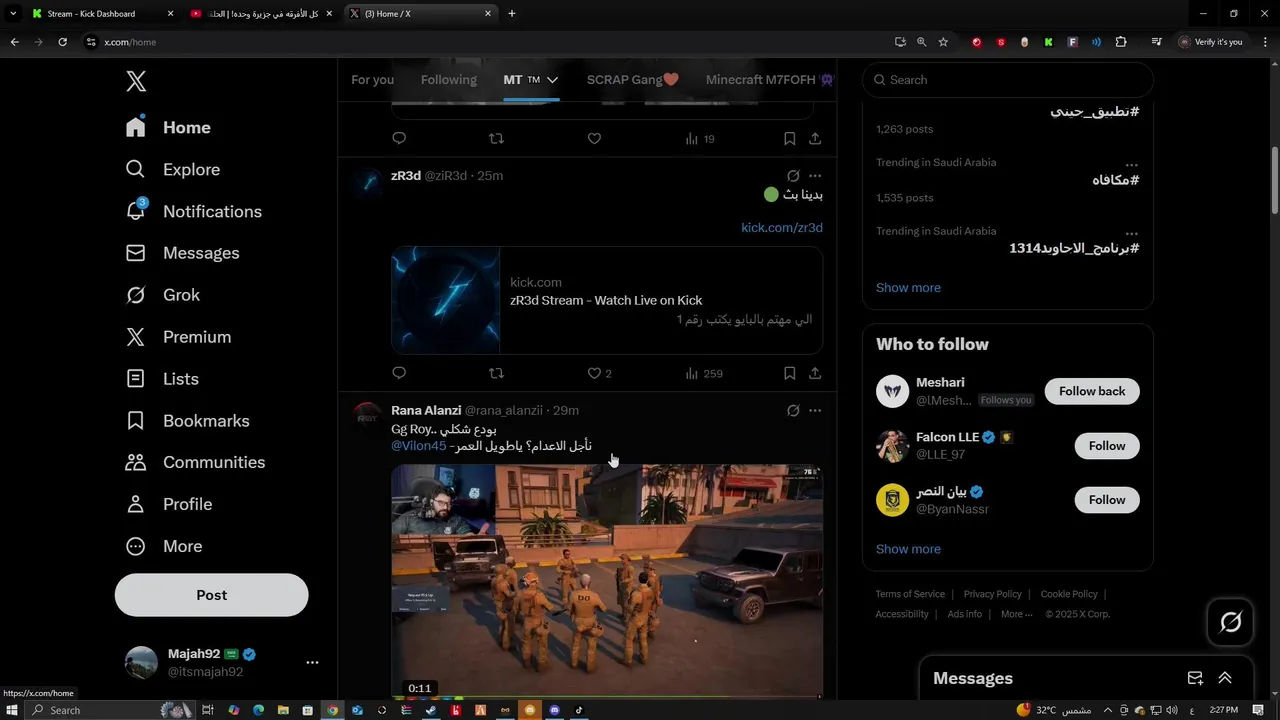Bookmark page with star icon
This screenshot has height=720, width=1280.
pyautogui.click(x=943, y=42)
